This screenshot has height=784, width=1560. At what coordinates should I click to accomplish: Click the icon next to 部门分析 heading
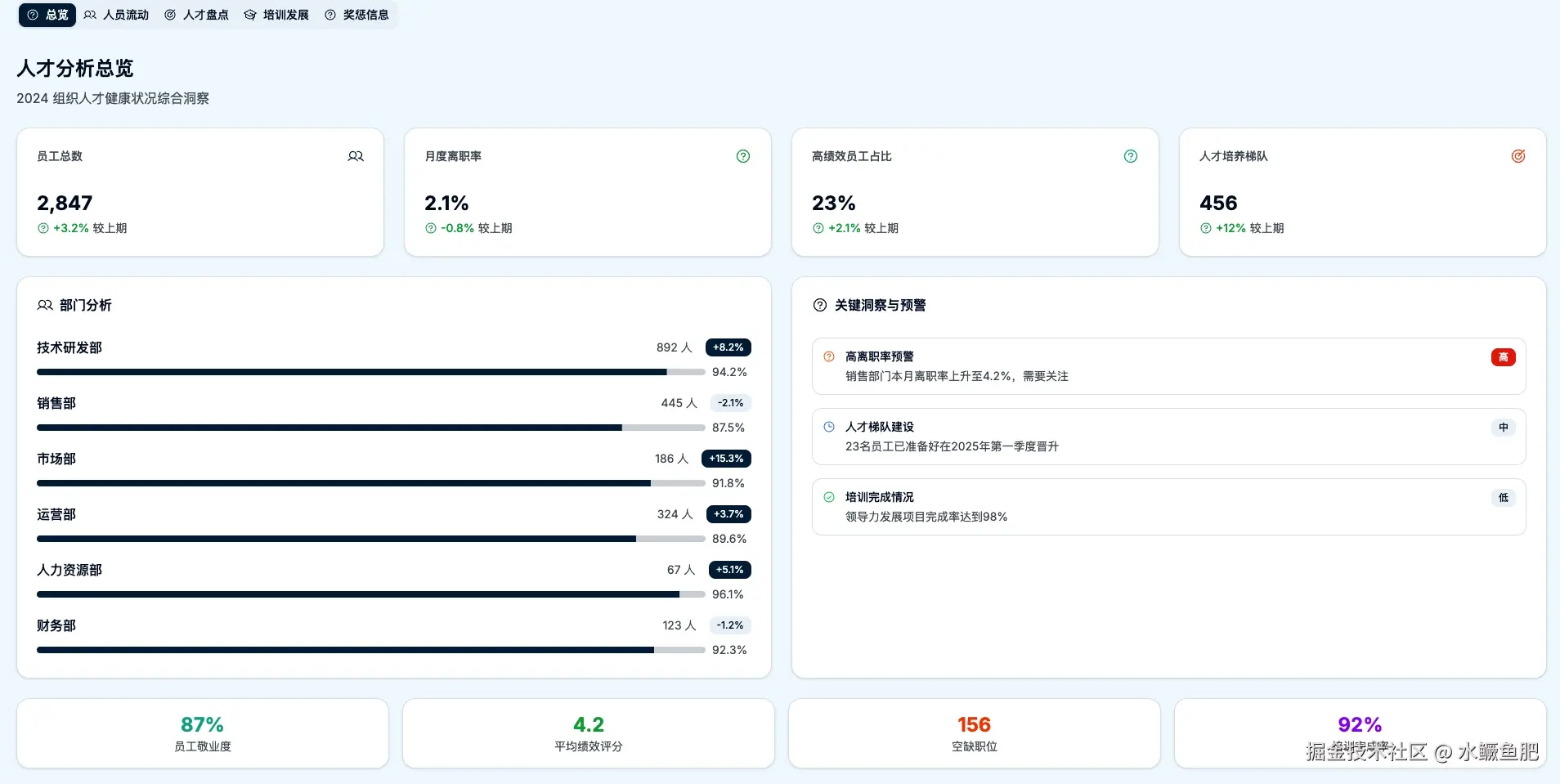click(x=45, y=305)
